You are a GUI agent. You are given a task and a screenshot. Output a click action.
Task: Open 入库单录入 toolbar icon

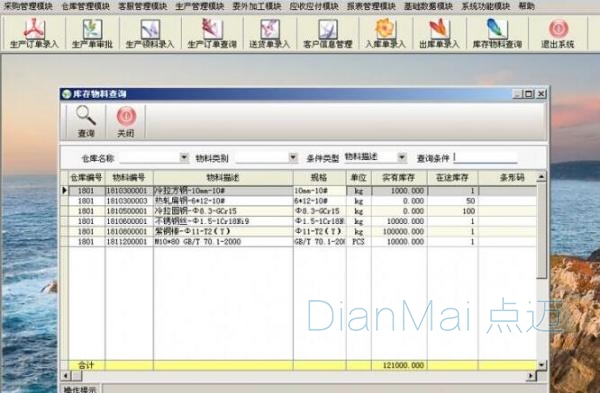tap(385, 33)
